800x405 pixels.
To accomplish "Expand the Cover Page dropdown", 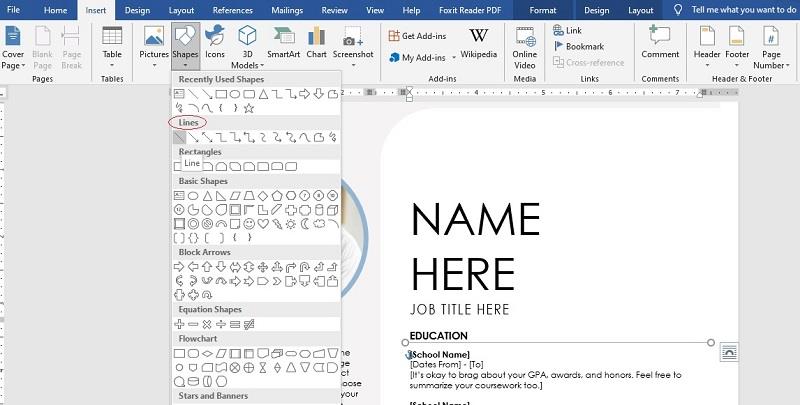I will pos(14,60).
